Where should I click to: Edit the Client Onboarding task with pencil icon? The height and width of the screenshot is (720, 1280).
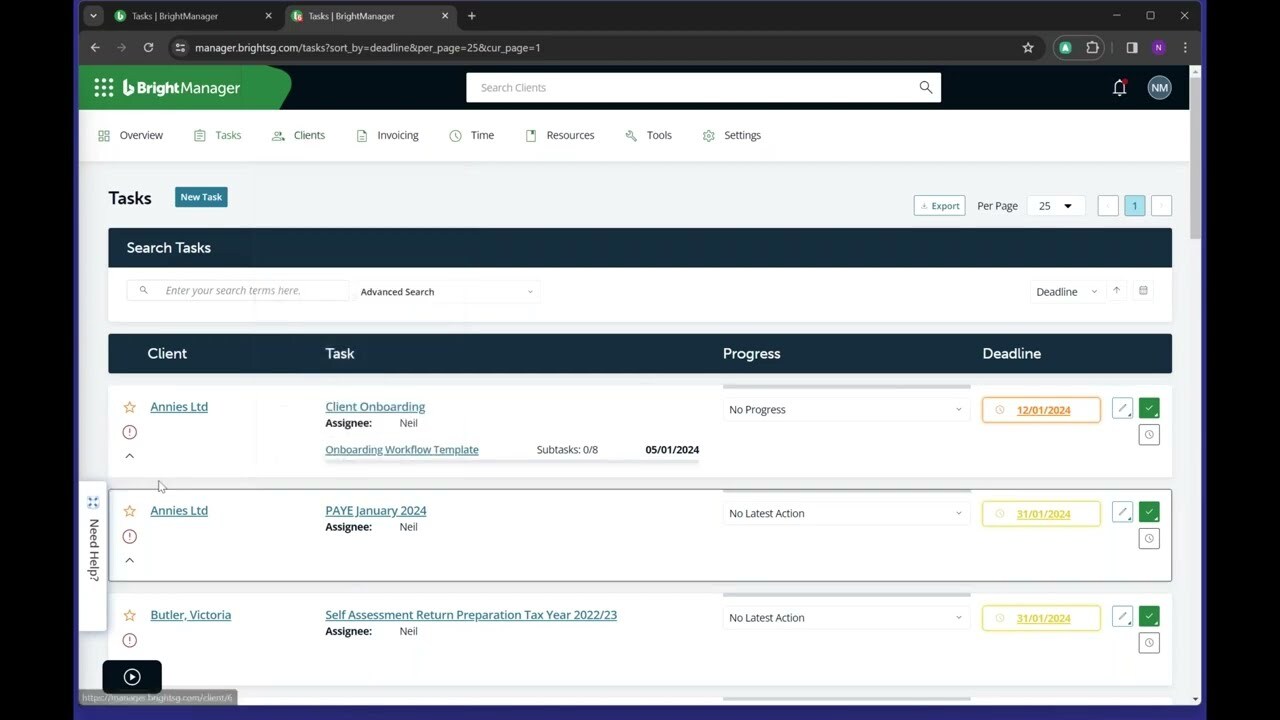click(x=1121, y=408)
